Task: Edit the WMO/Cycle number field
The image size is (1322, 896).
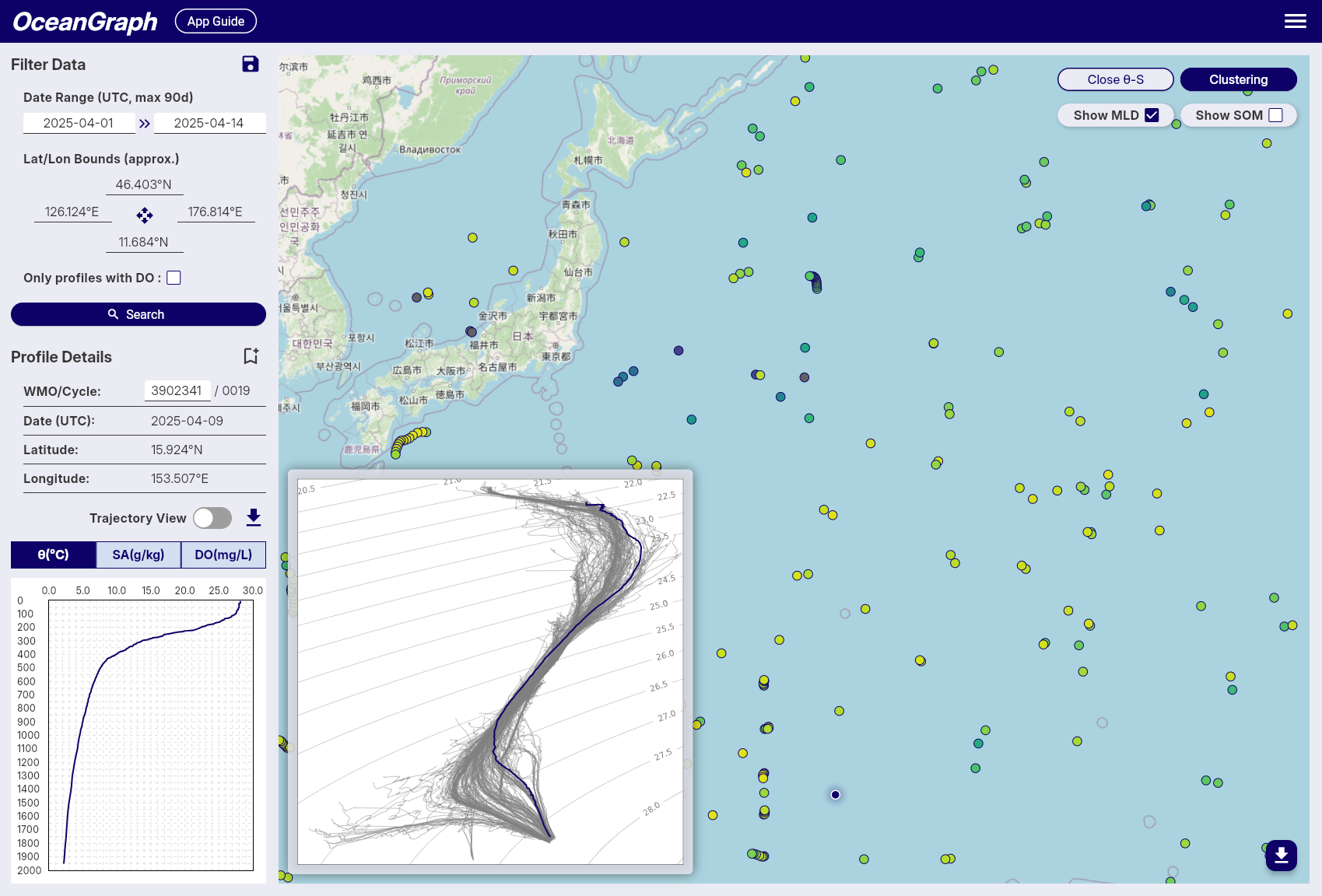Action: click(x=177, y=390)
